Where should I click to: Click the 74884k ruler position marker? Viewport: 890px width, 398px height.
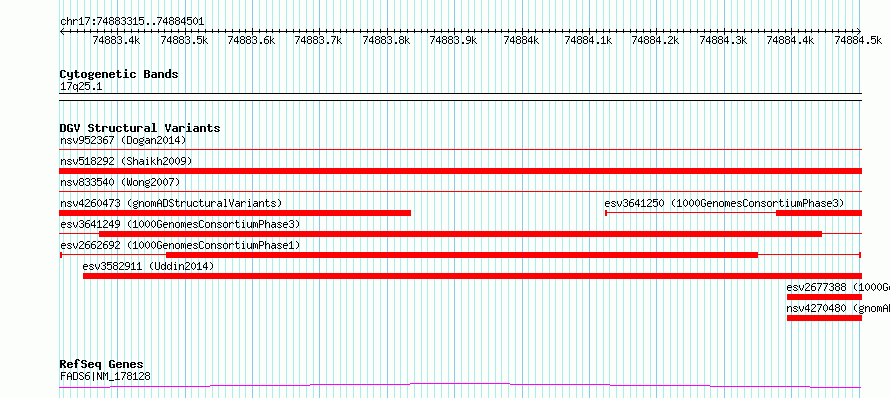click(x=521, y=40)
